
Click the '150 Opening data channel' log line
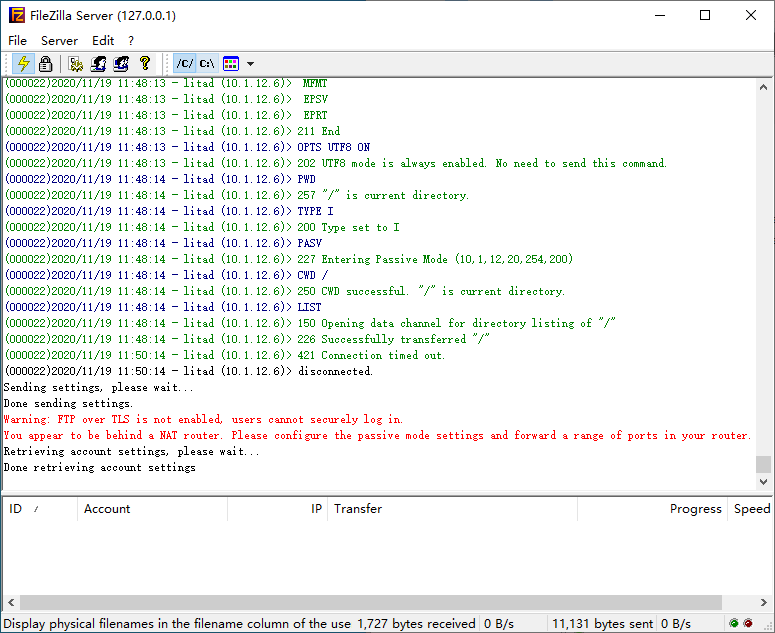pyautogui.click(x=310, y=323)
